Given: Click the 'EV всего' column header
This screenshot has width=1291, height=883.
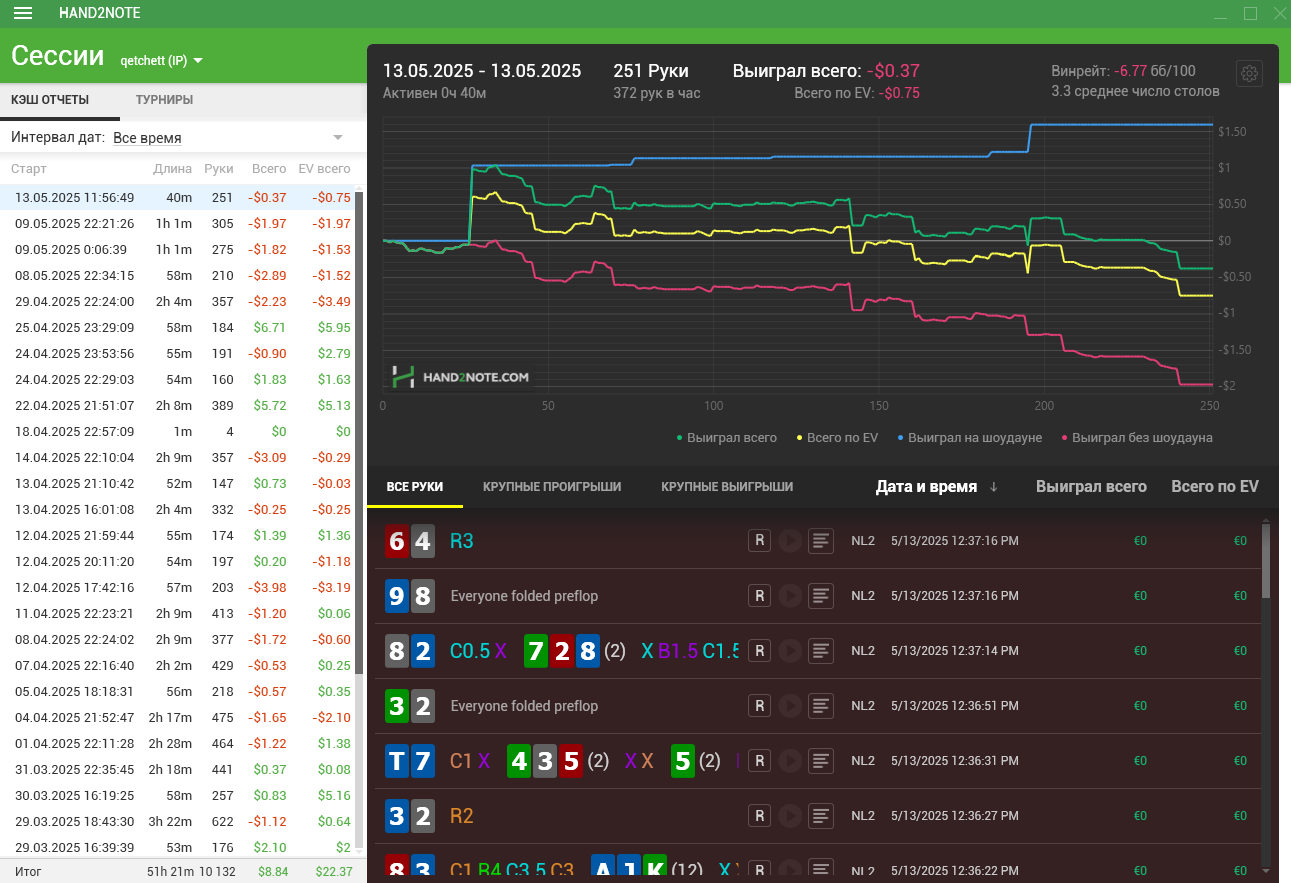Looking at the screenshot, I should (x=324, y=169).
